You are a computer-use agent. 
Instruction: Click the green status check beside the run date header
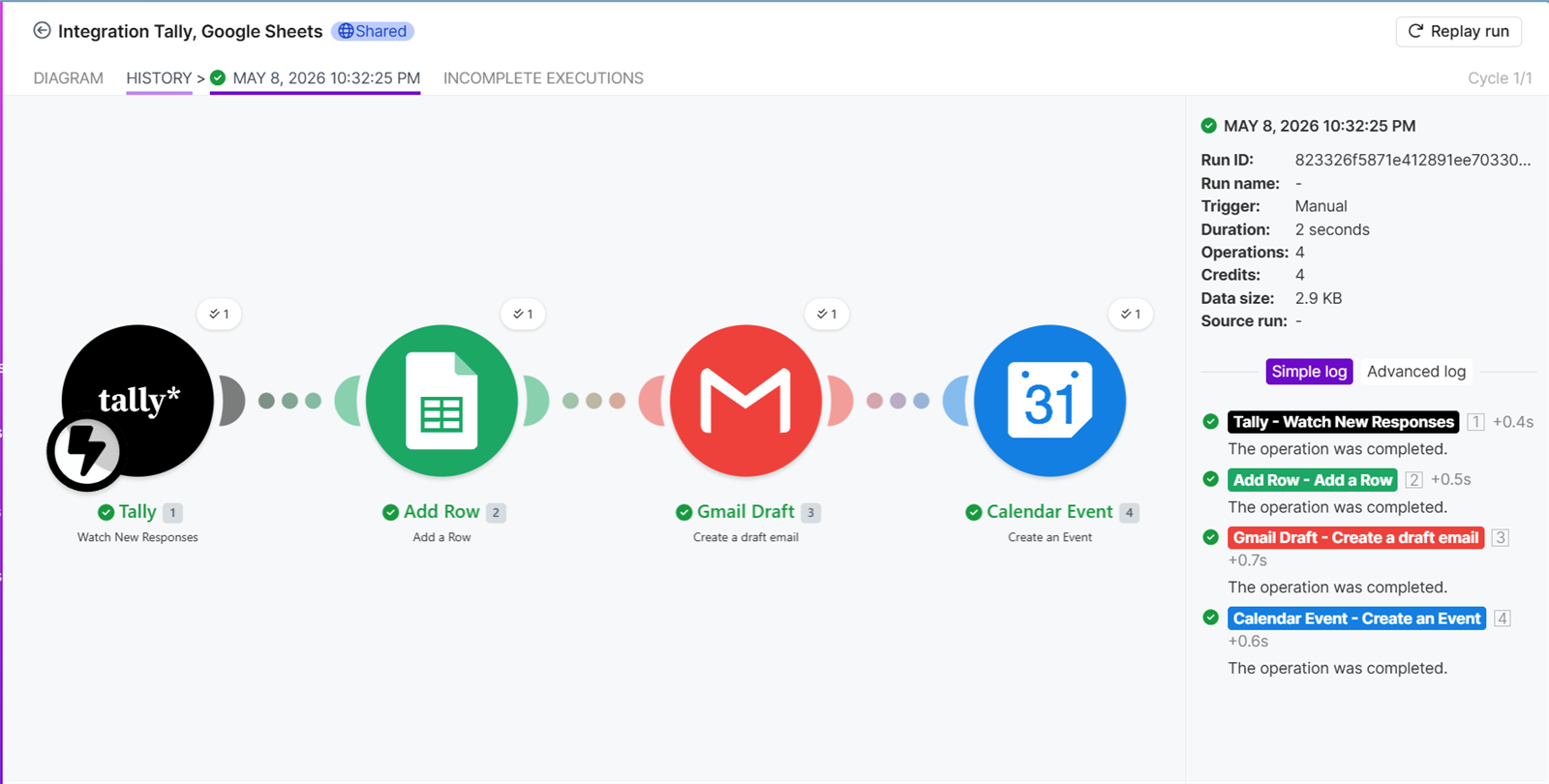pyautogui.click(x=1208, y=126)
